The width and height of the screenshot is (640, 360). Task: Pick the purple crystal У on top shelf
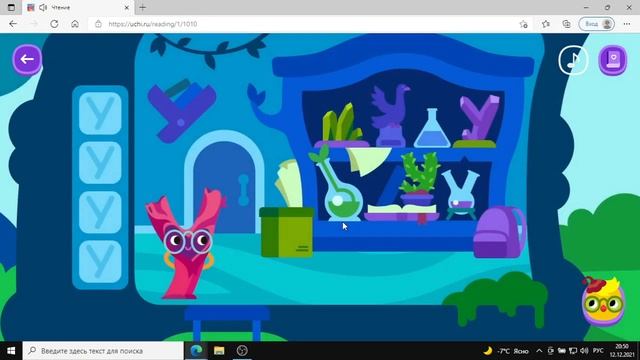(478, 118)
